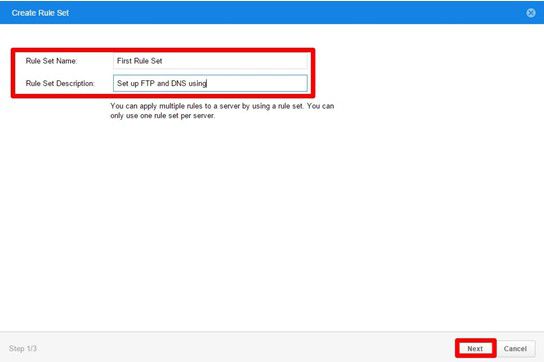Click the multiple rules help text
The image size is (544, 362).
222,111
